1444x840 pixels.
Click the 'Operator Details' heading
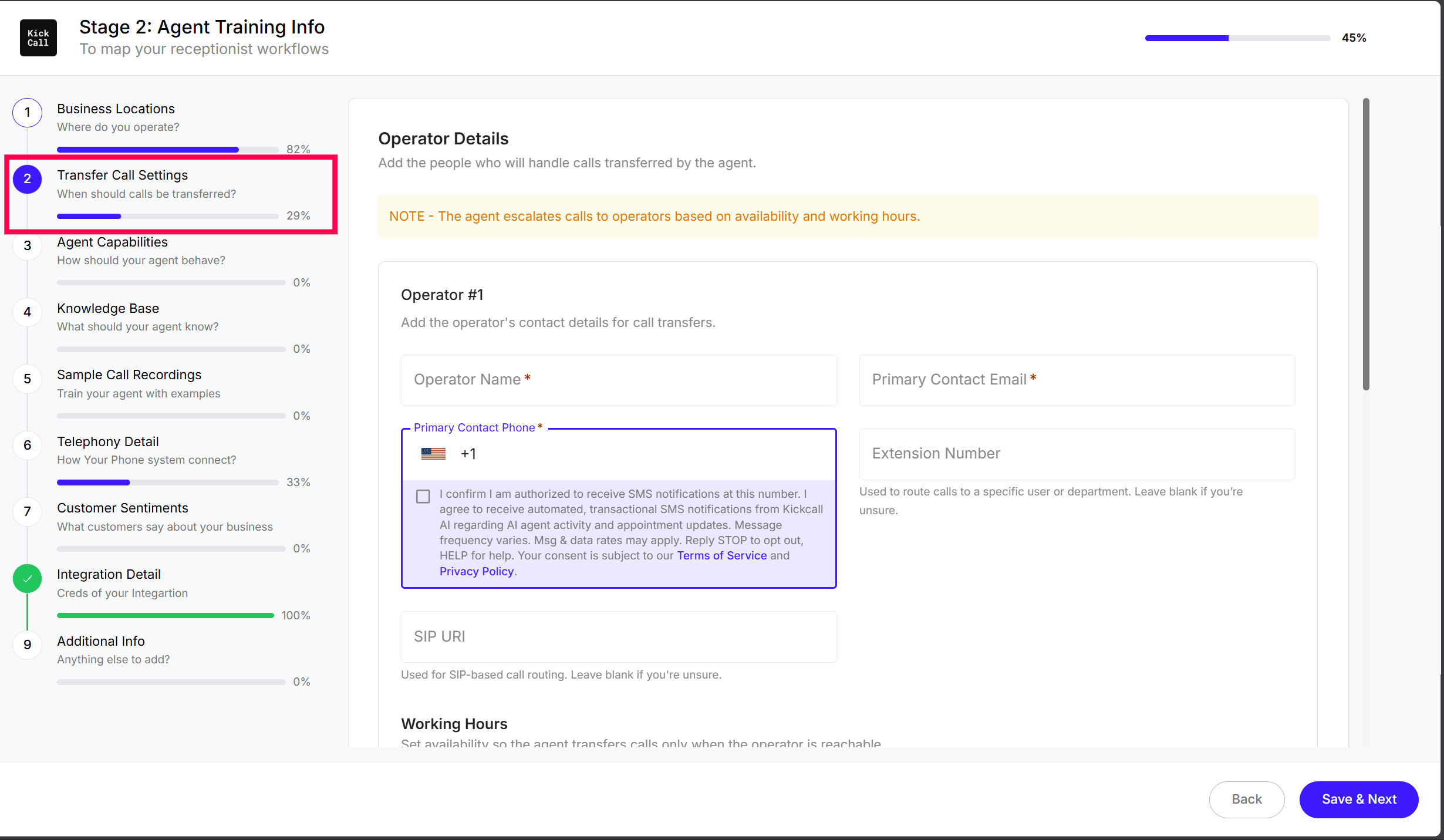pyautogui.click(x=443, y=139)
